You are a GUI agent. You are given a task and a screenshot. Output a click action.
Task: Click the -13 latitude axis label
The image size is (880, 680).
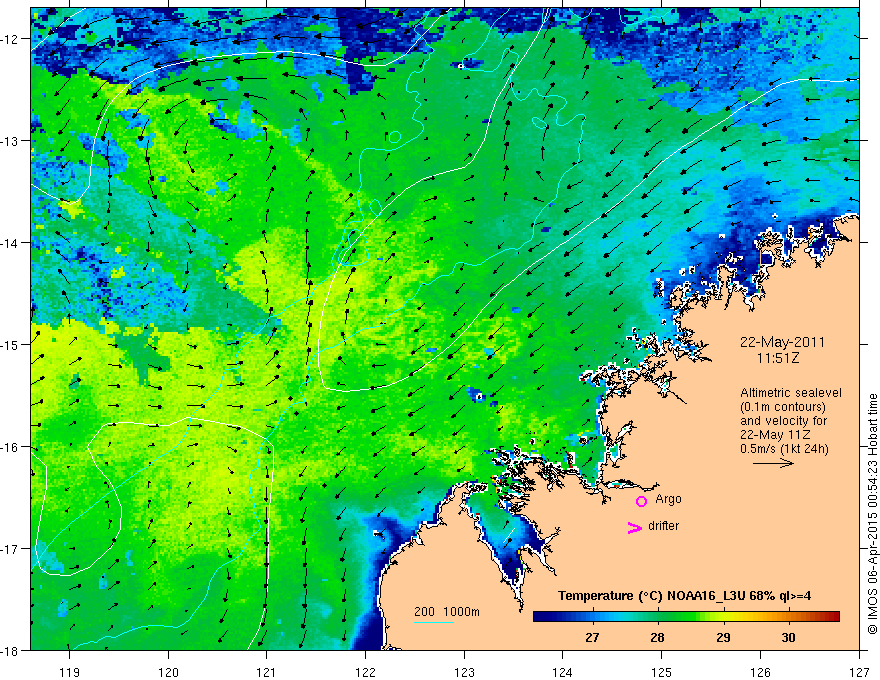[x=11, y=141]
